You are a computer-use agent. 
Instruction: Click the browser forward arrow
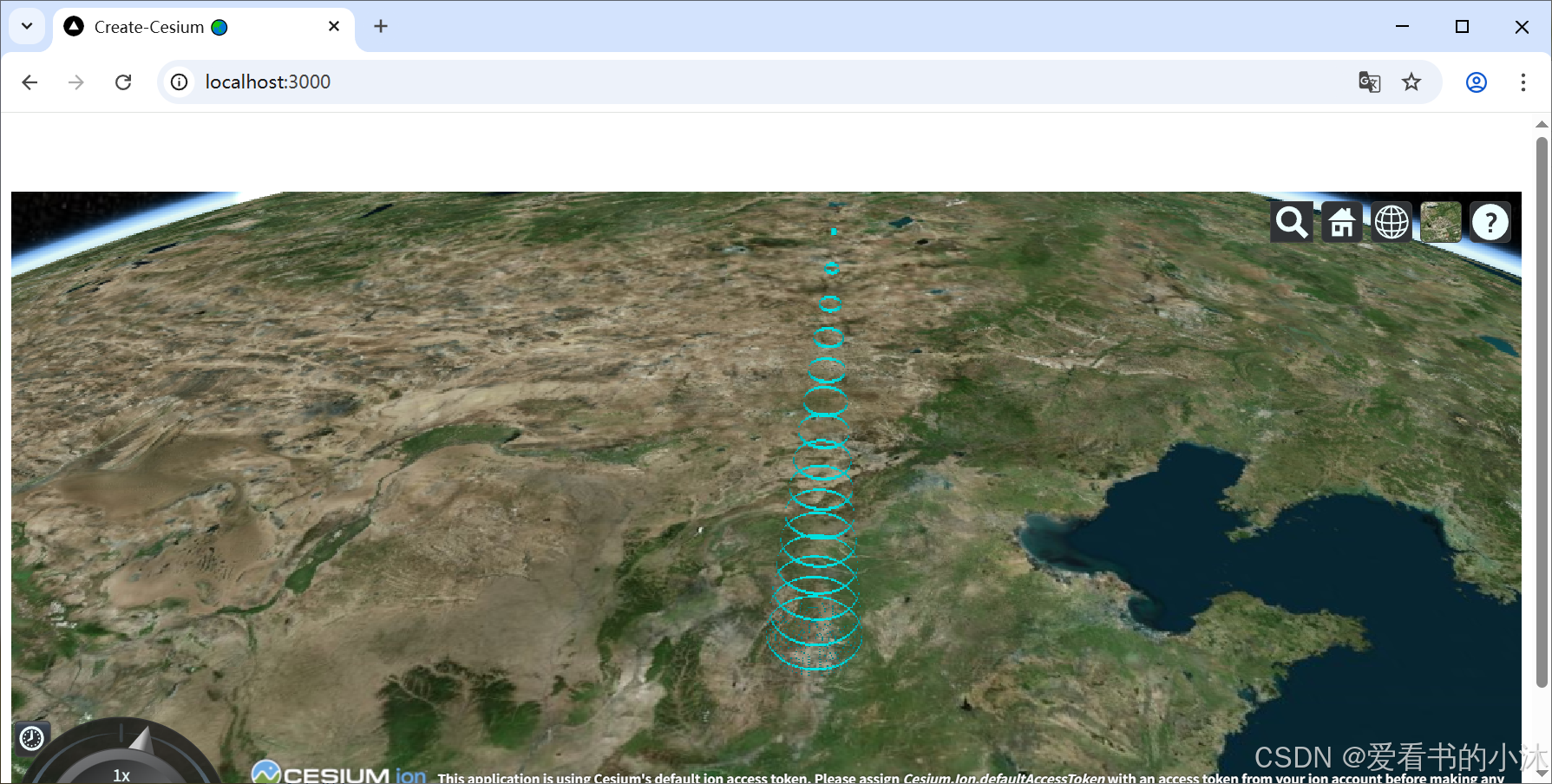(x=76, y=82)
